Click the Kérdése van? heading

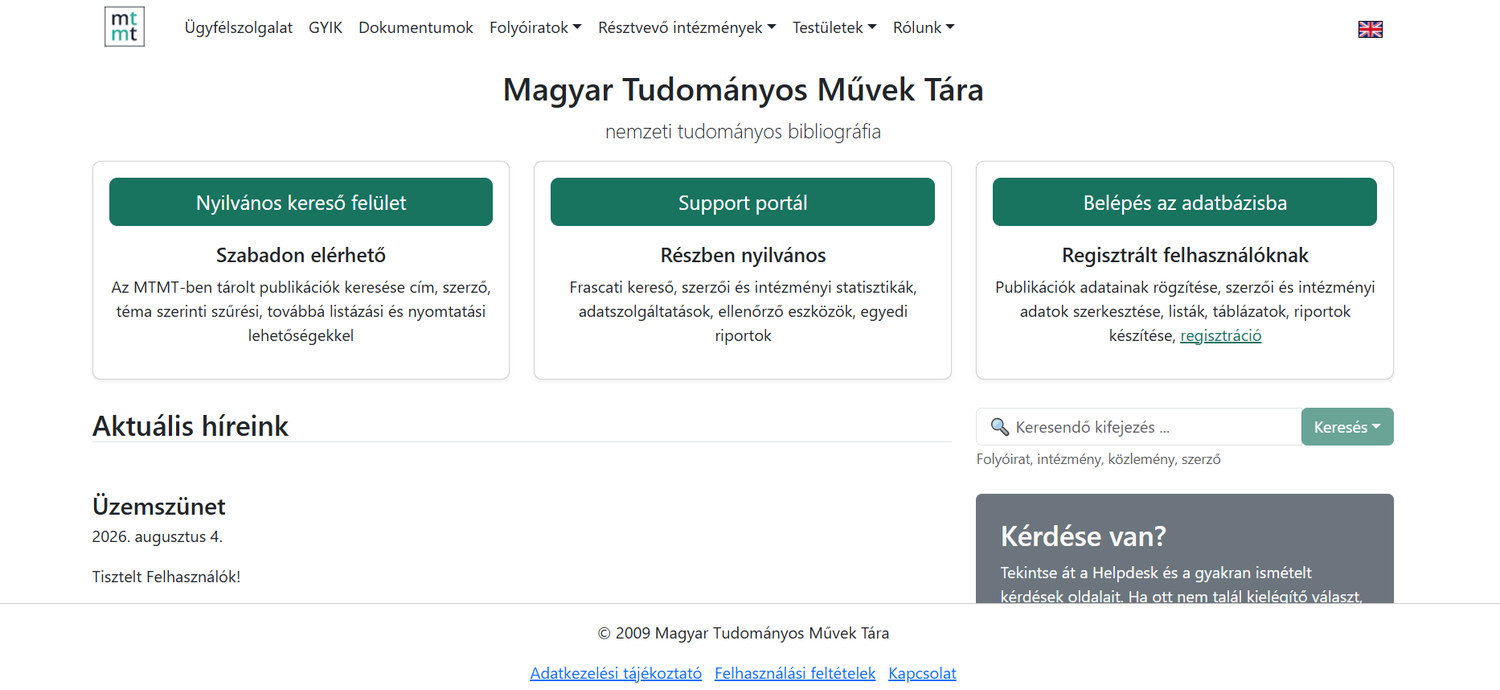click(x=1083, y=536)
